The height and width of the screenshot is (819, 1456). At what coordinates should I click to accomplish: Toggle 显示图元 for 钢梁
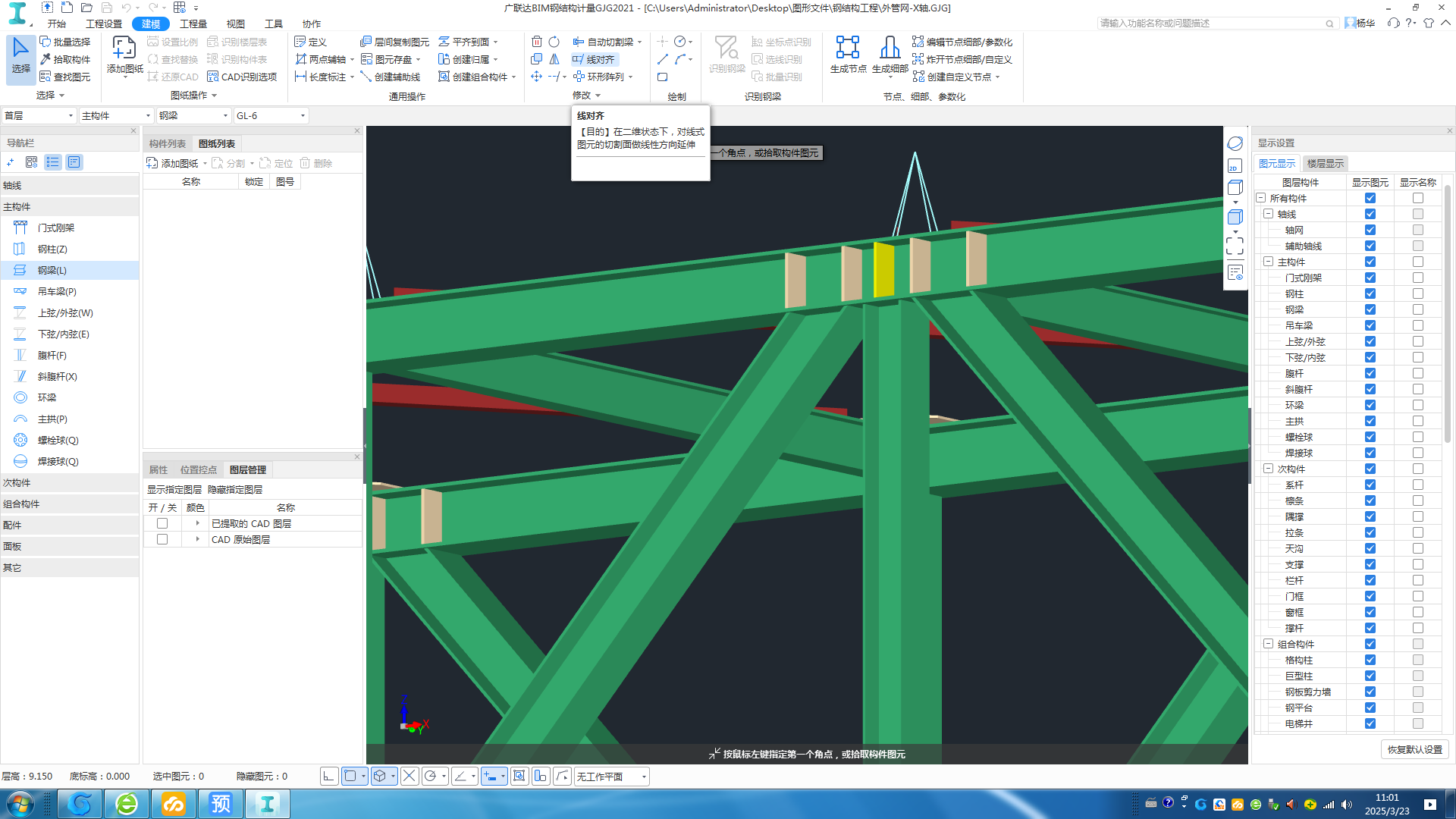coord(1370,309)
